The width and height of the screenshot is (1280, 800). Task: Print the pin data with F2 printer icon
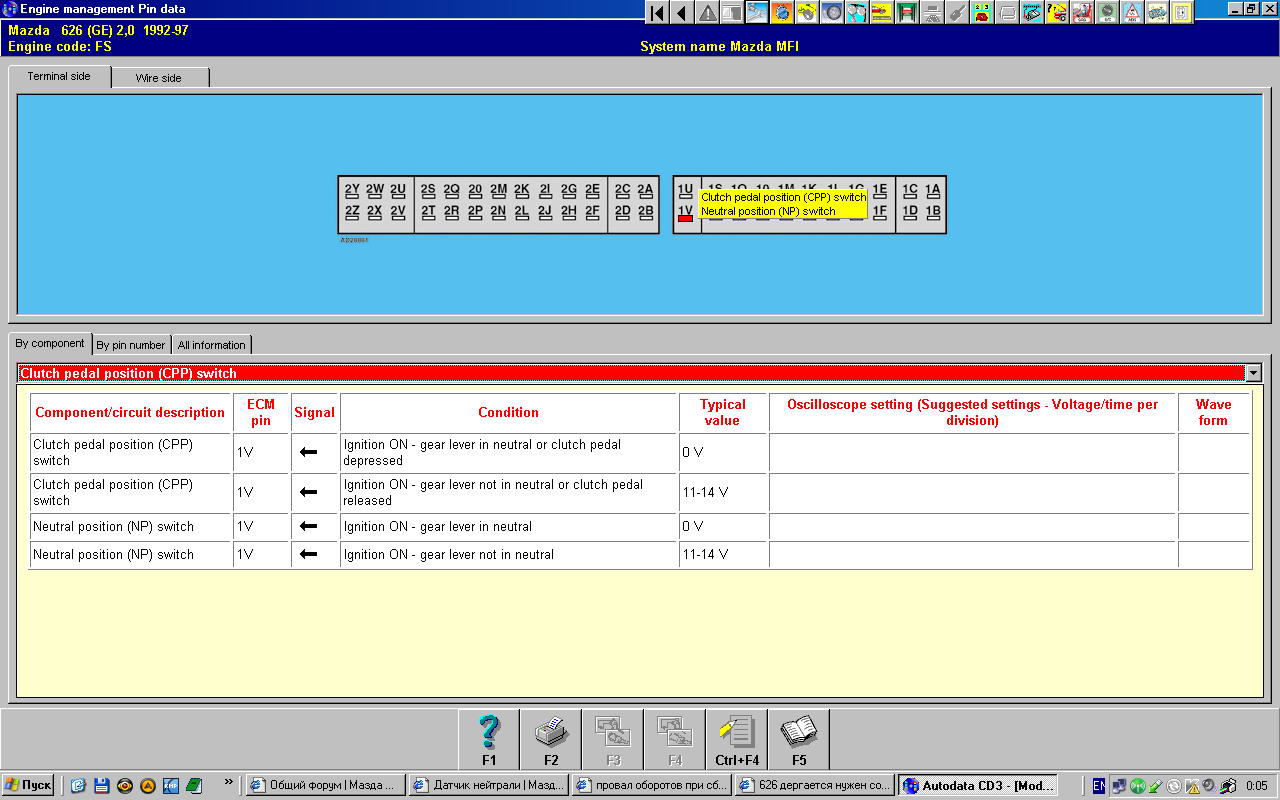pyautogui.click(x=551, y=739)
